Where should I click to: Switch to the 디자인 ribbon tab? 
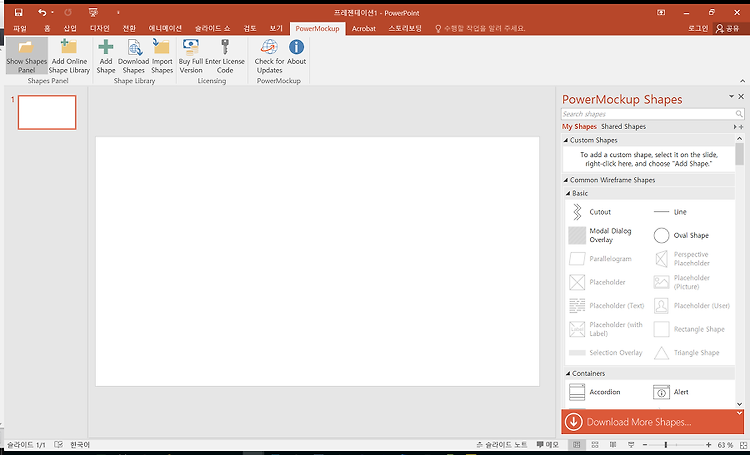(x=99, y=29)
